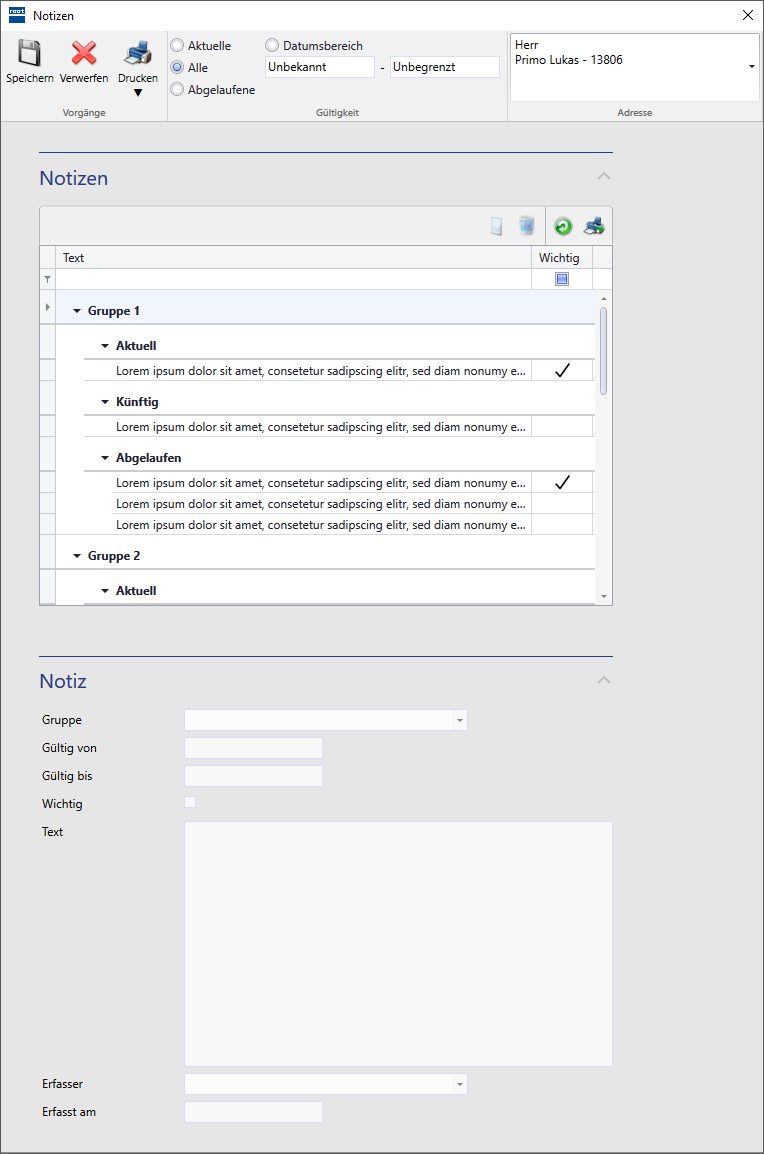
Task: Click the Unbegrenzt end date field
Action: click(x=445, y=67)
